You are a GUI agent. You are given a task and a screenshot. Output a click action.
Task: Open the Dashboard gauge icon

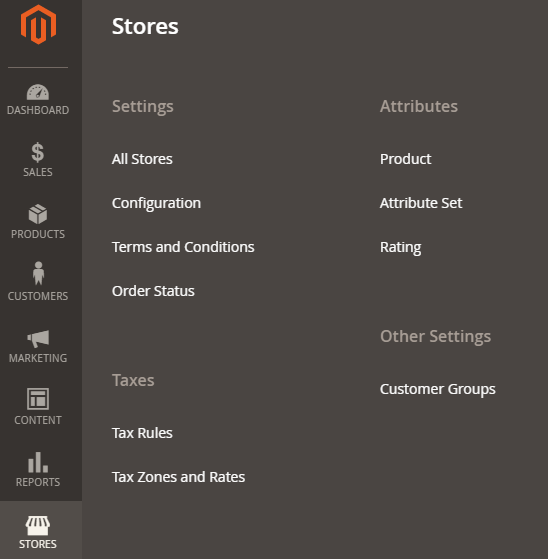[x=38, y=92]
